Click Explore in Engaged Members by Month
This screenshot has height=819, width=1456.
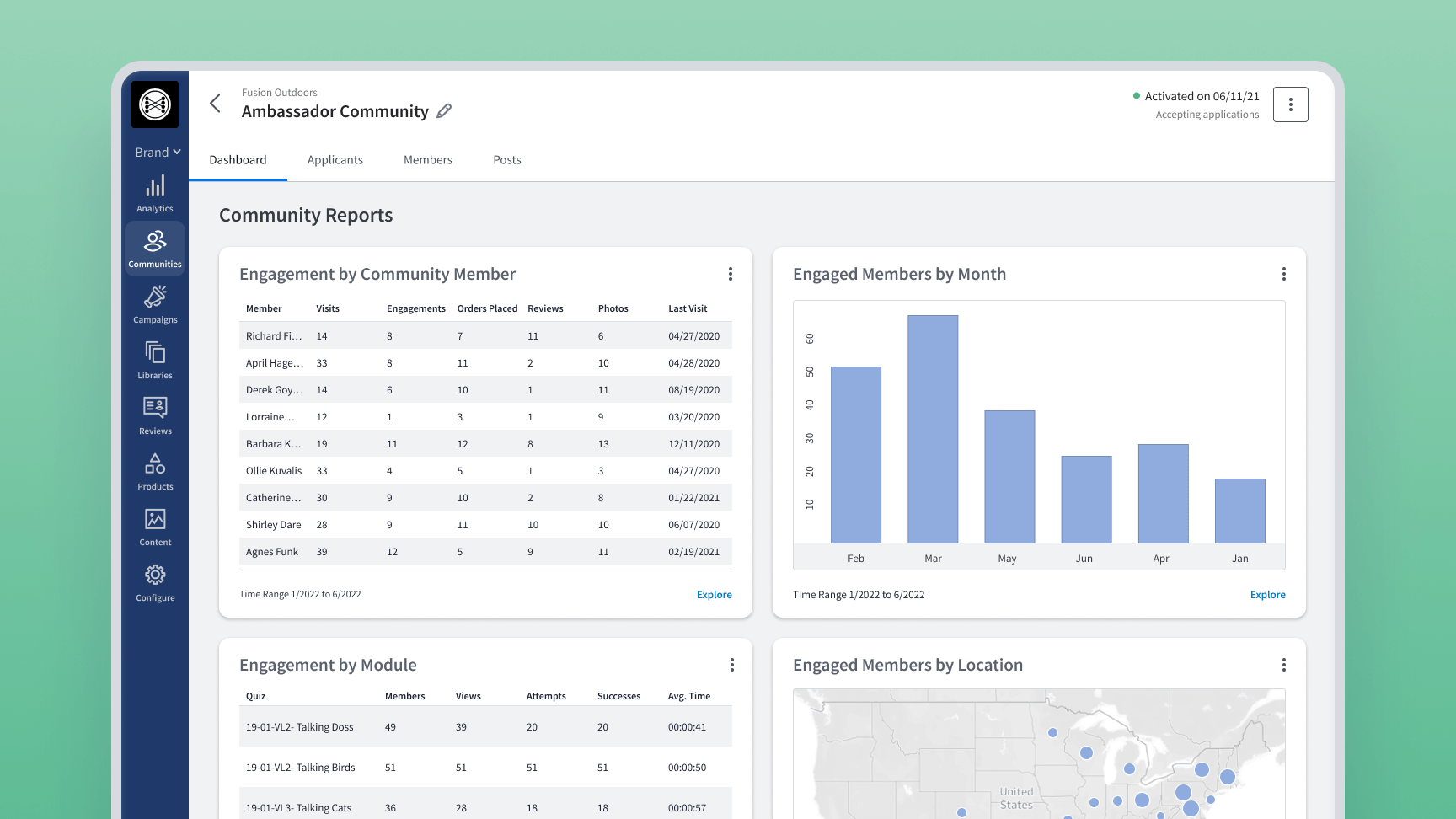(1268, 595)
